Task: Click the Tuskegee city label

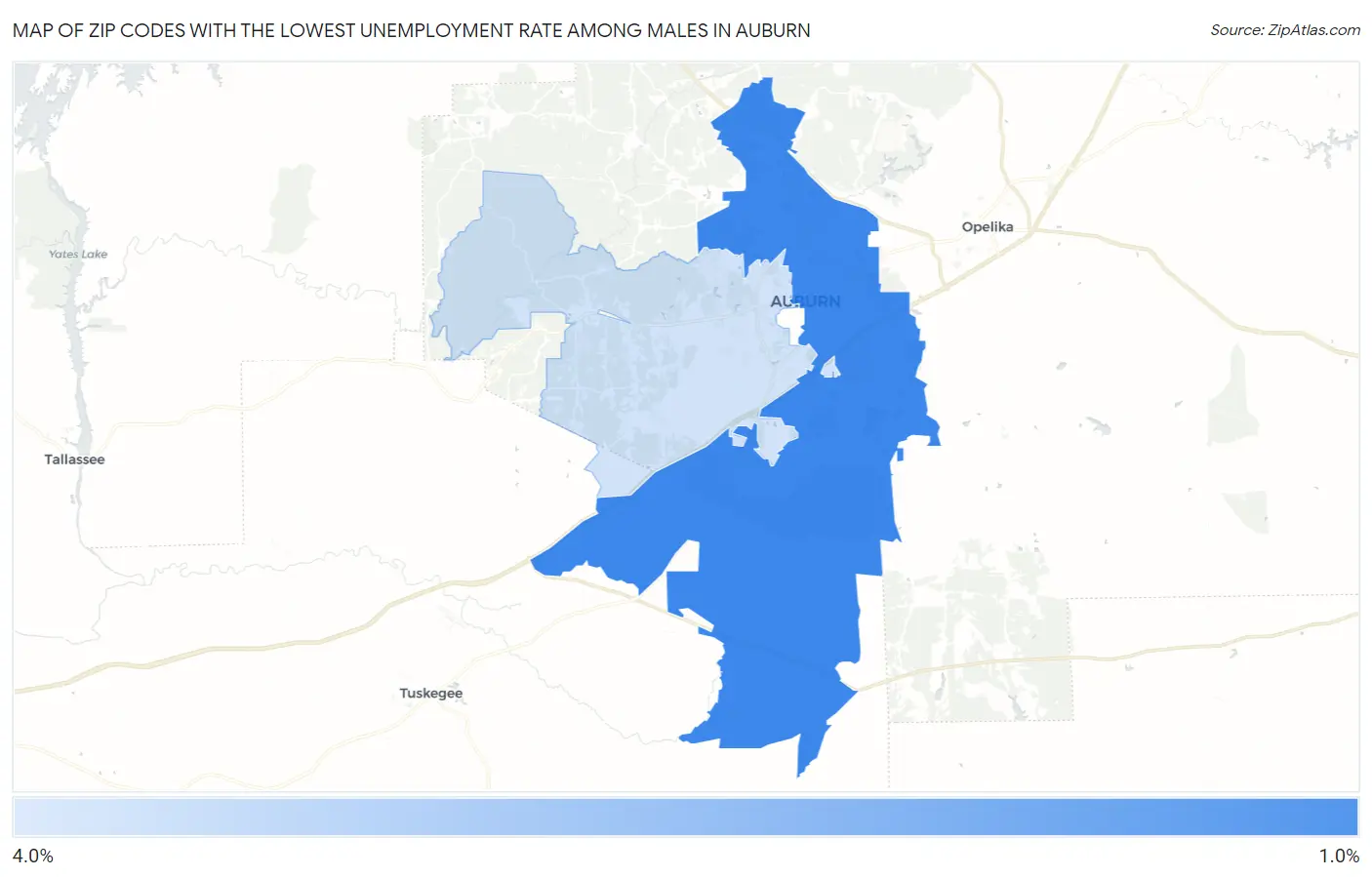Action: pyautogui.click(x=430, y=694)
